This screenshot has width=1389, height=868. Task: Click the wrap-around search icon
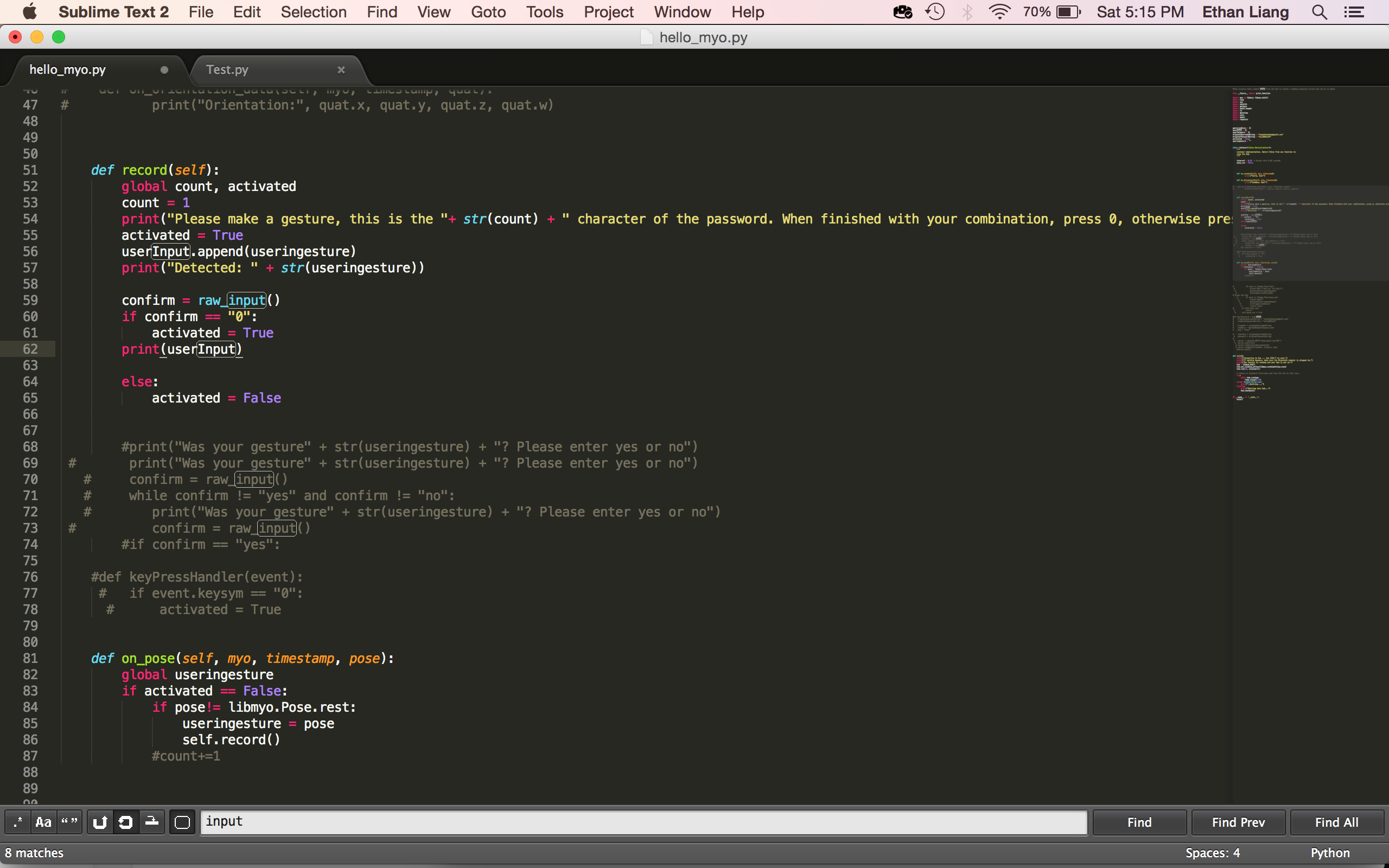(126, 822)
